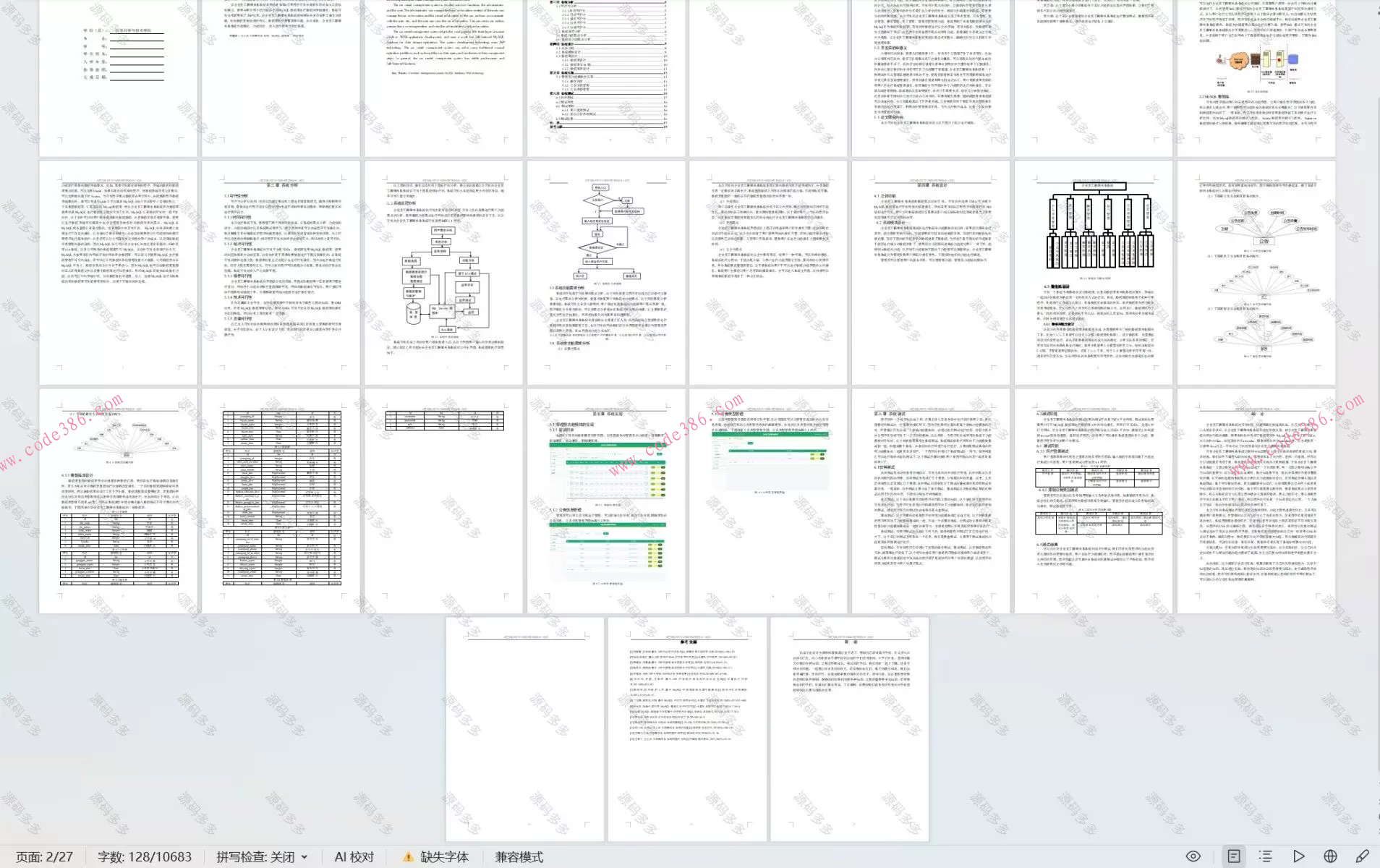Viewport: 1380px width, 868px height.
Task: Switch to page layout view icon
Action: pos(1234,856)
